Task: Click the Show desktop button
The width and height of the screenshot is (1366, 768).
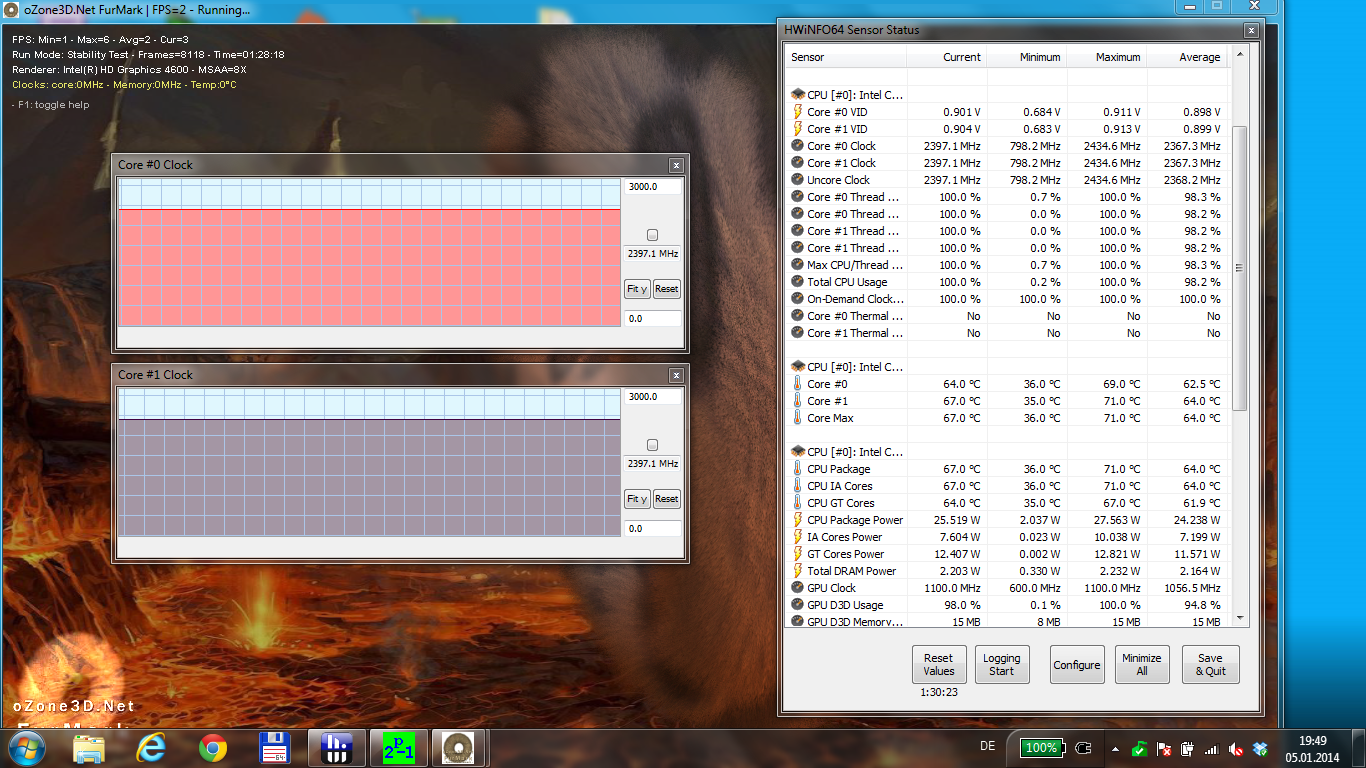Action: (x=1359, y=748)
